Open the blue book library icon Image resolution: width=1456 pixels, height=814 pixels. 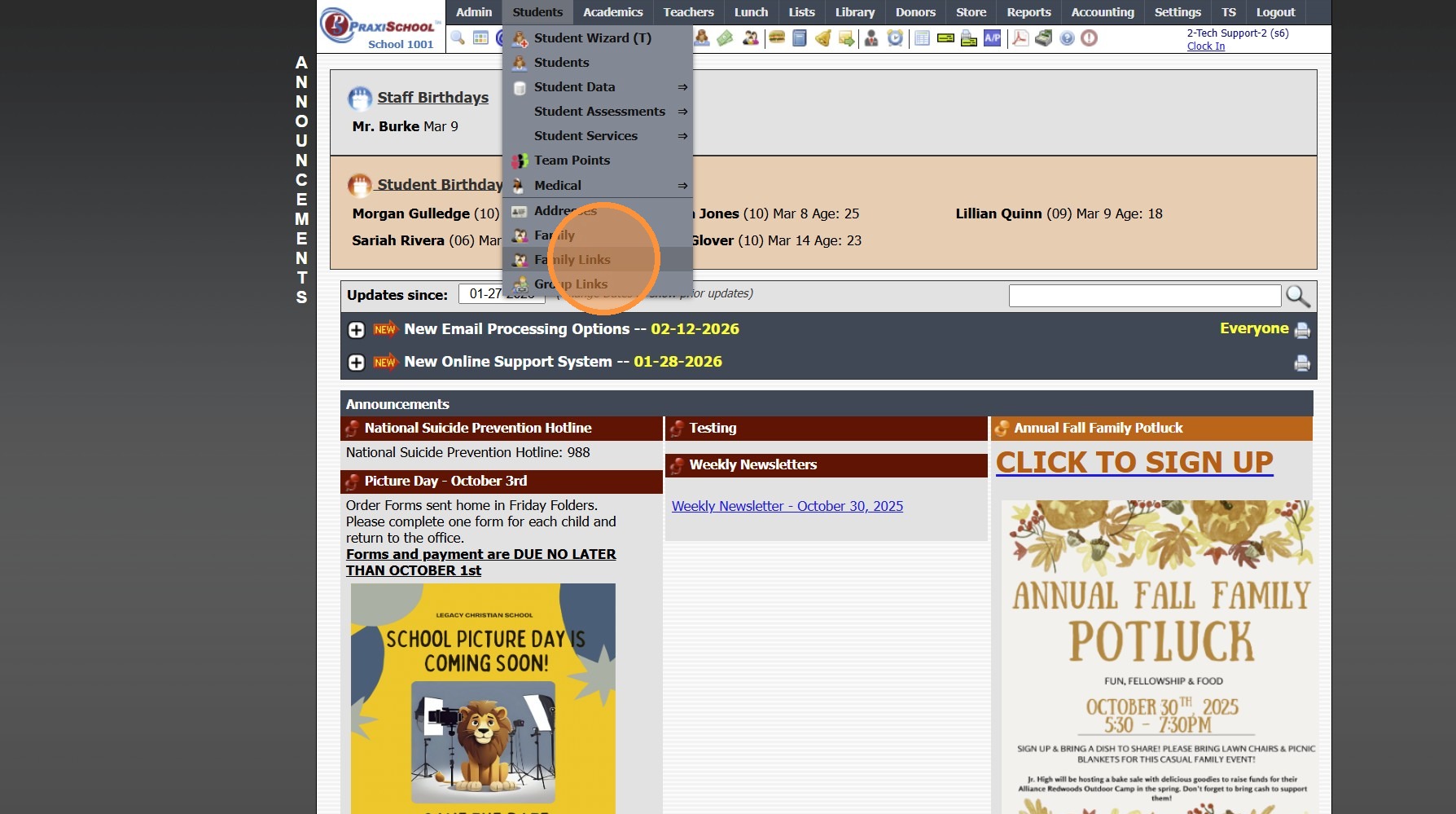pyautogui.click(x=800, y=37)
